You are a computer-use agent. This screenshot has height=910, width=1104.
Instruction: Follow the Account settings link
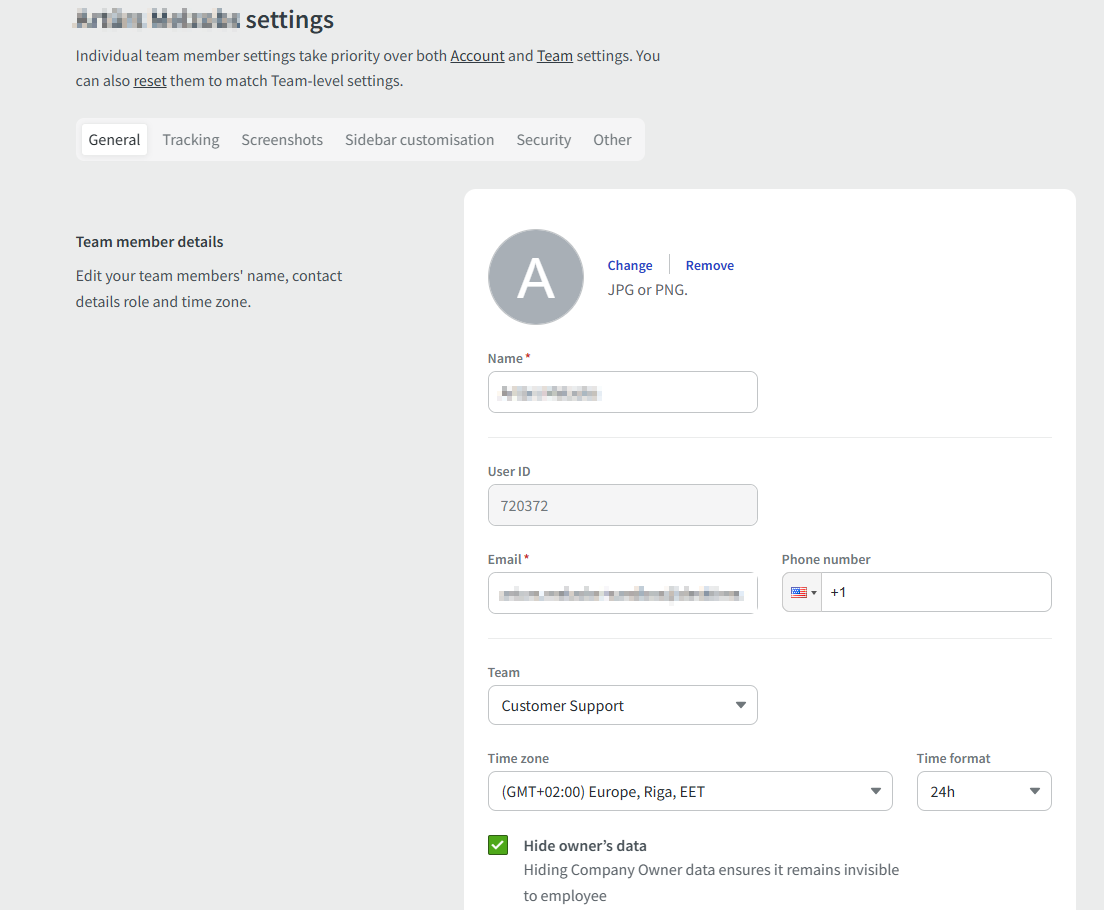[x=477, y=56]
